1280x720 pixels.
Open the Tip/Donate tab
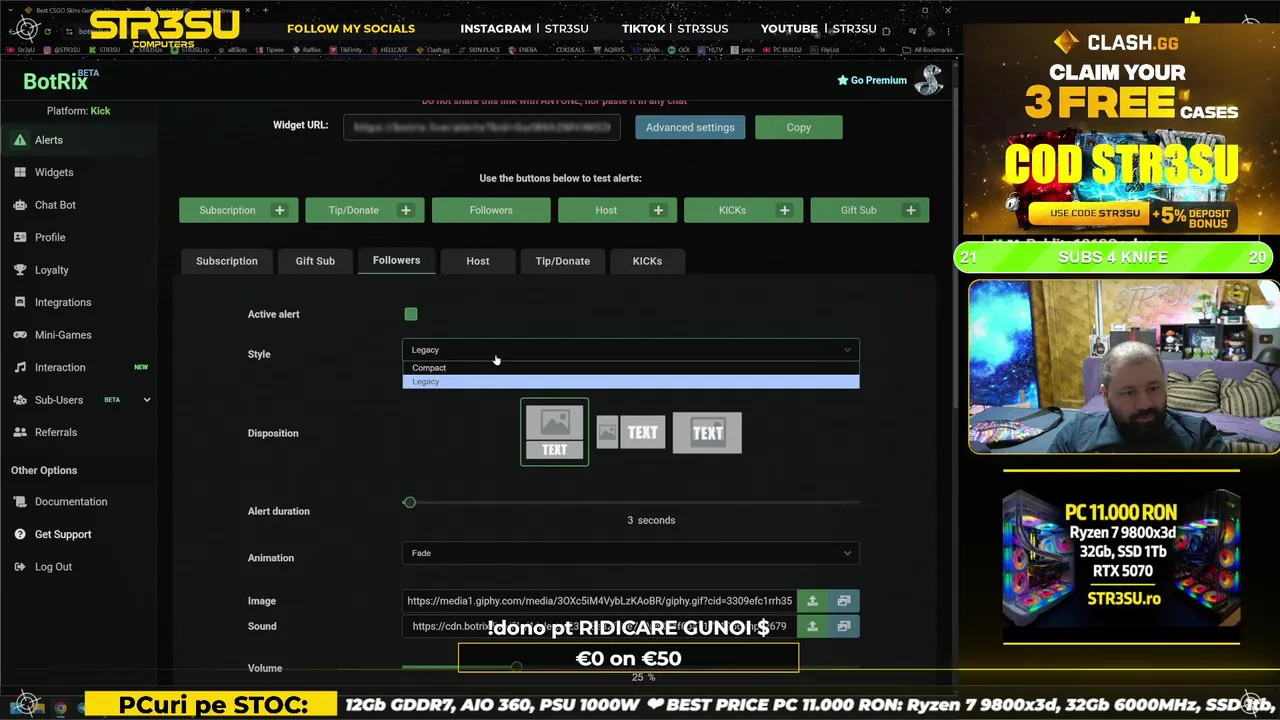(563, 261)
